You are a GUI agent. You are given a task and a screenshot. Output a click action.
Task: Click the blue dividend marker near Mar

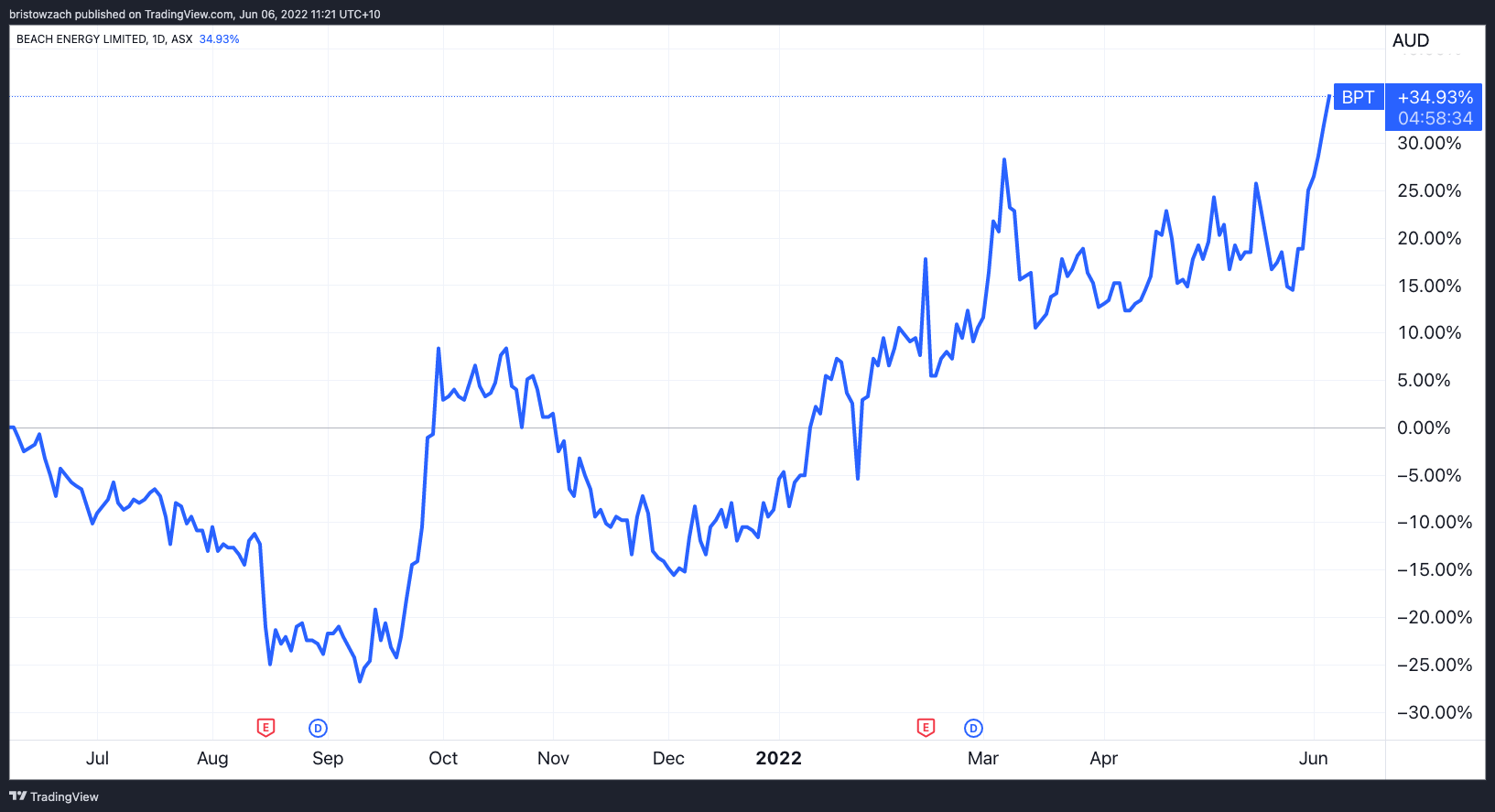[973, 728]
